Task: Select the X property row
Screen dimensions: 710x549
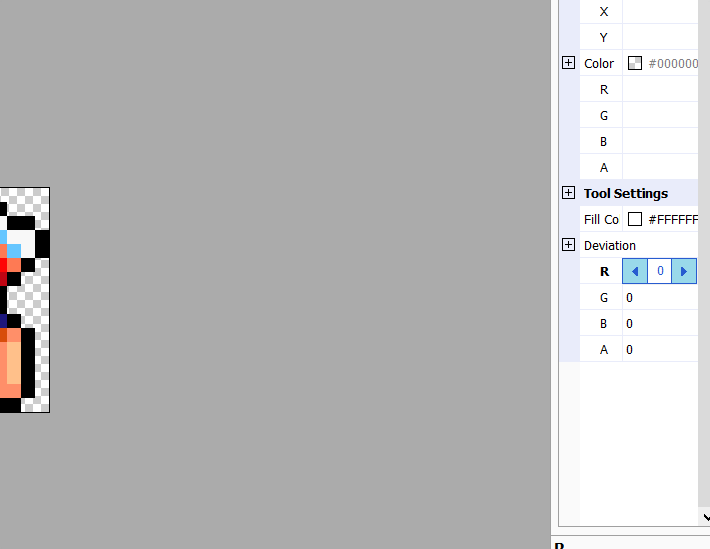Action: point(639,11)
